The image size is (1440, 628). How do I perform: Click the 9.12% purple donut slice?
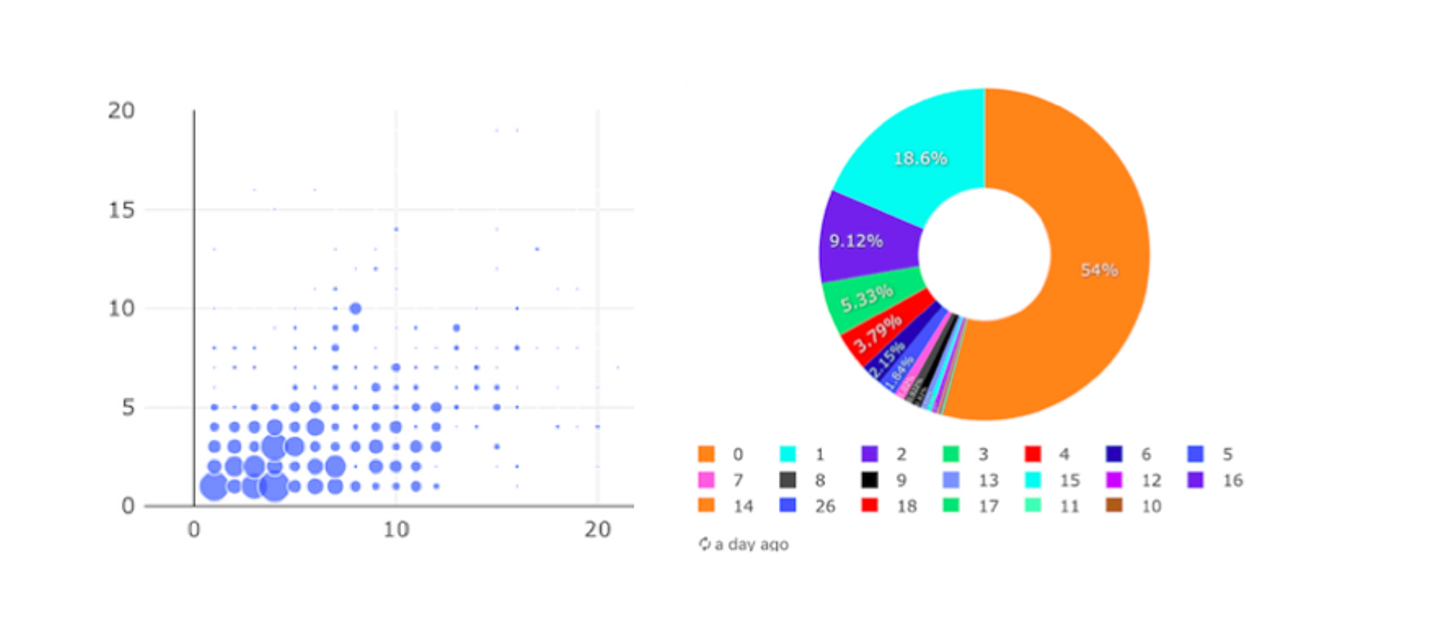coord(868,240)
